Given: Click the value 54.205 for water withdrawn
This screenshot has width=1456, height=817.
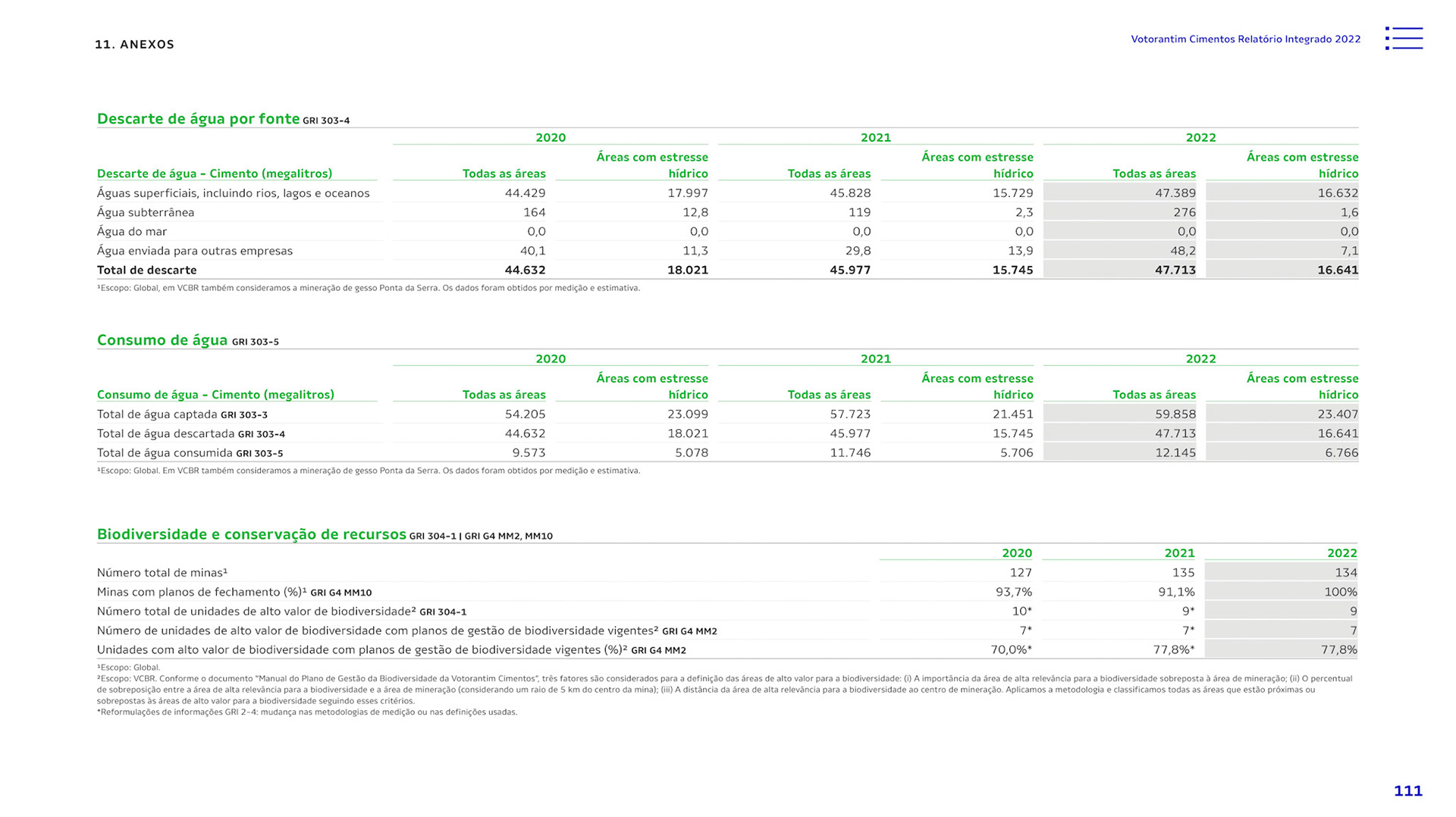Looking at the screenshot, I should pyautogui.click(x=525, y=415).
